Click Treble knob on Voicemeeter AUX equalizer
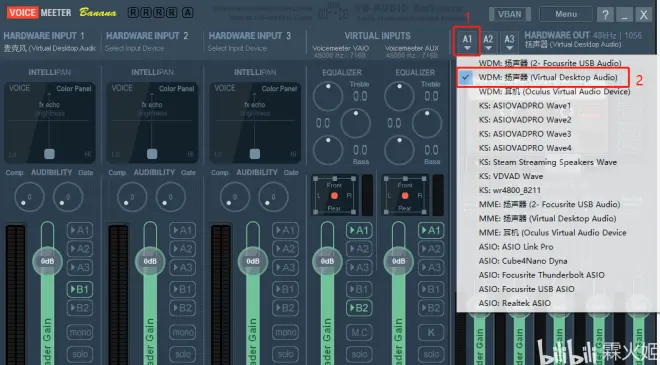Image resolution: width=660 pixels, height=365 pixels. pos(399,96)
